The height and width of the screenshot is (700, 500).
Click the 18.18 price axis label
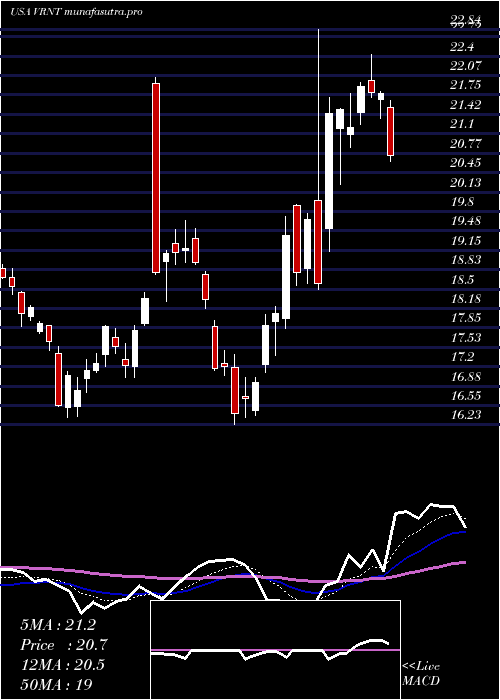point(466,299)
